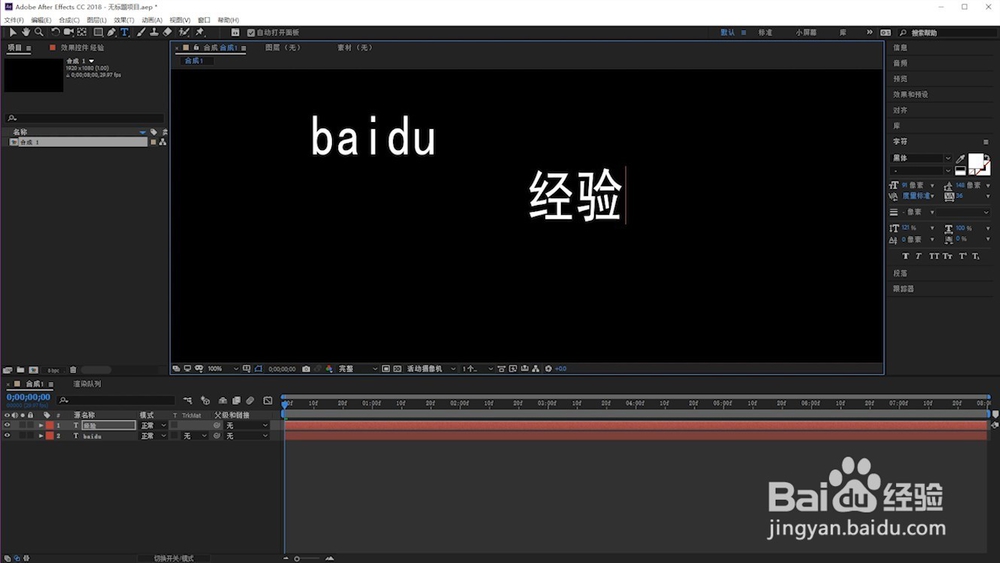This screenshot has height=563, width=1000.
Task: Open blend mode 正常 dropdown for baidu layer
Action: point(153,436)
